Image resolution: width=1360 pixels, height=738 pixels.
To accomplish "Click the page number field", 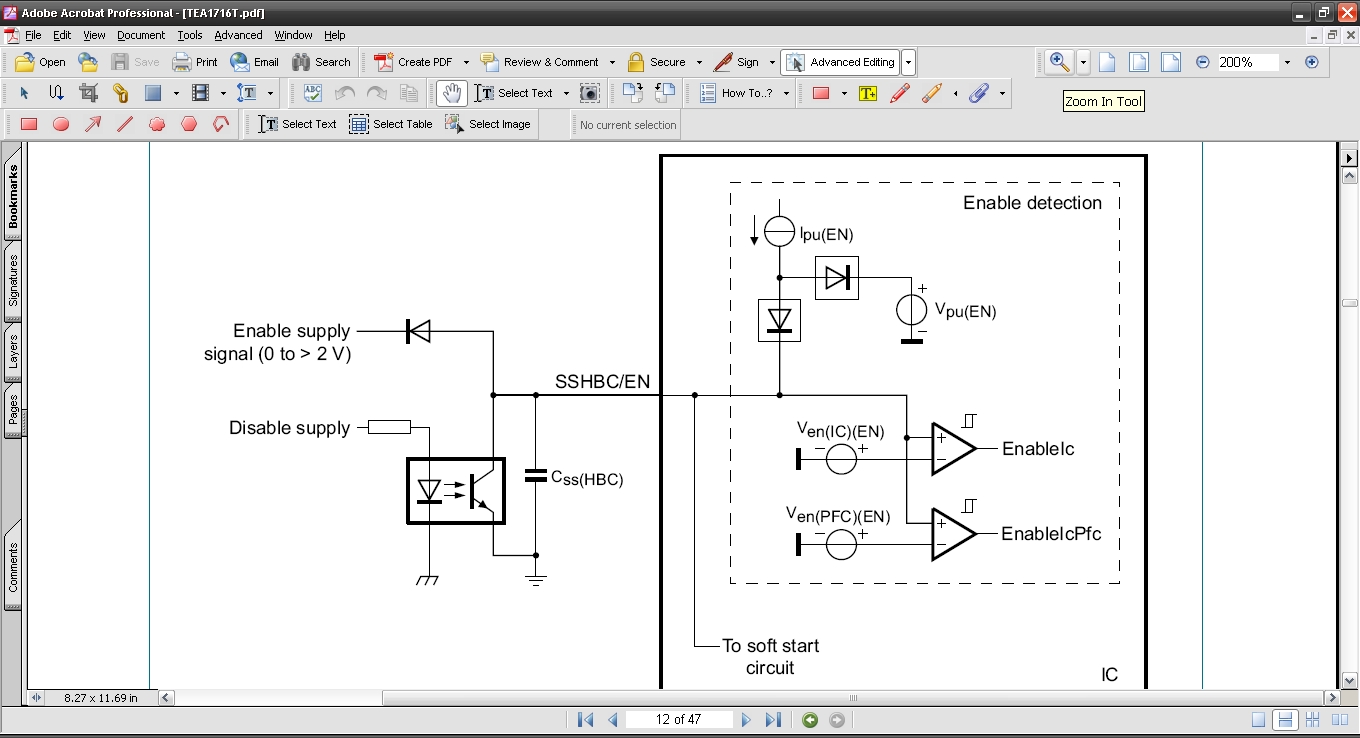I will (x=679, y=720).
